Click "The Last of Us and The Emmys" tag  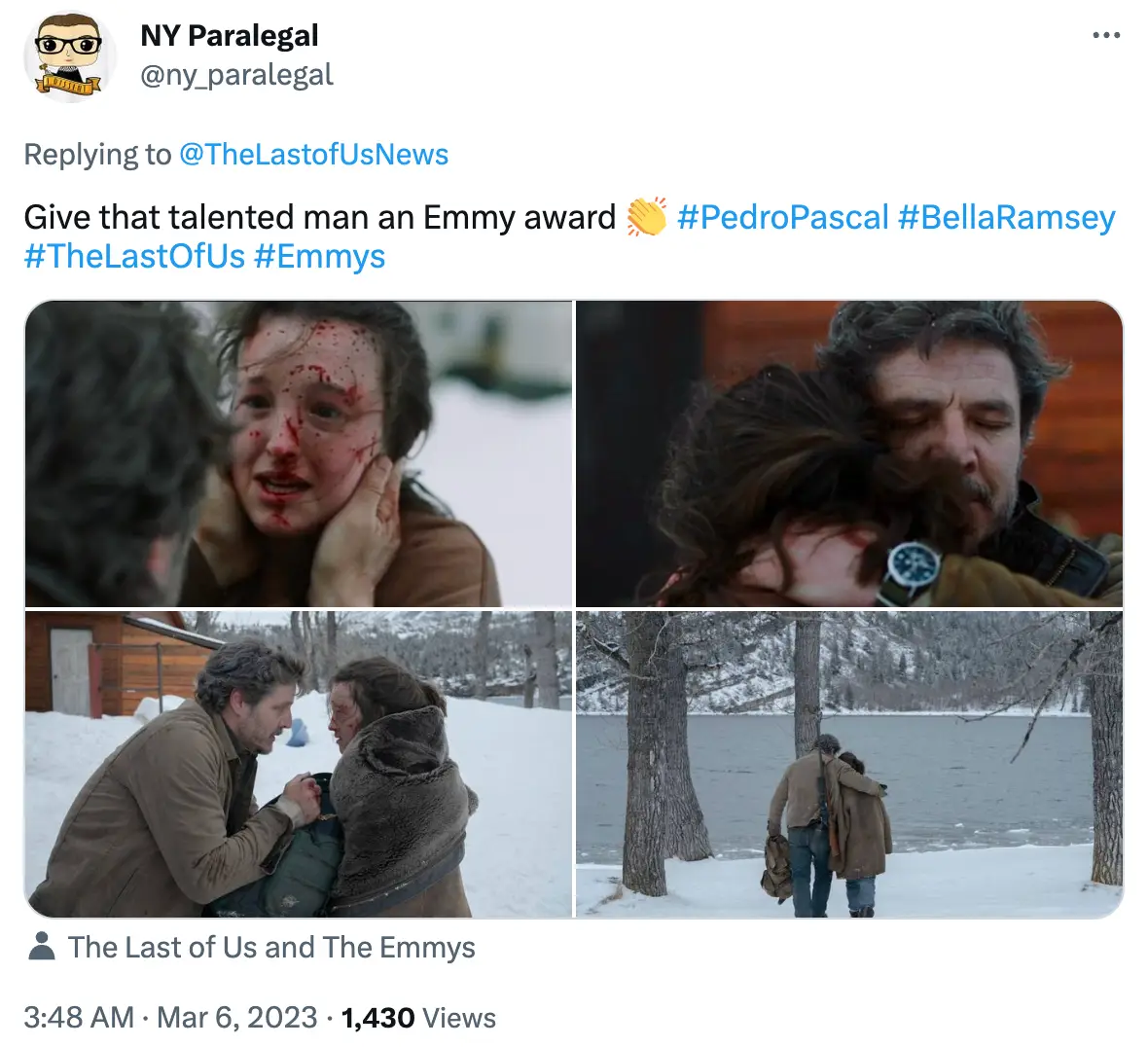click(x=271, y=947)
